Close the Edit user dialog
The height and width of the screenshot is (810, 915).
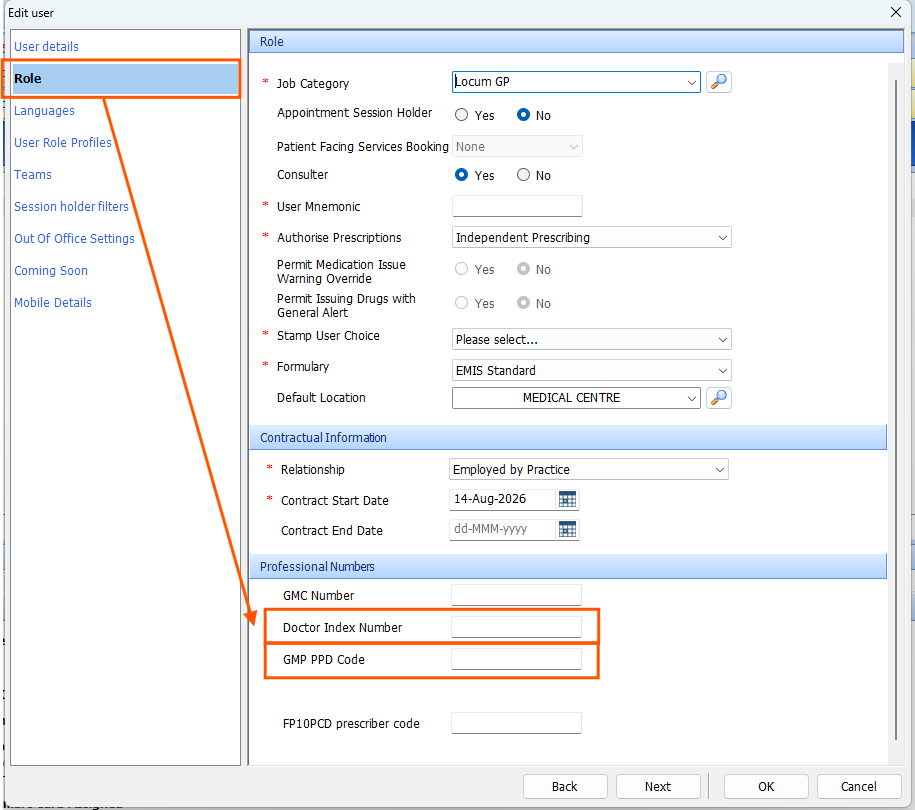pyautogui.click(x=896, y=12)
